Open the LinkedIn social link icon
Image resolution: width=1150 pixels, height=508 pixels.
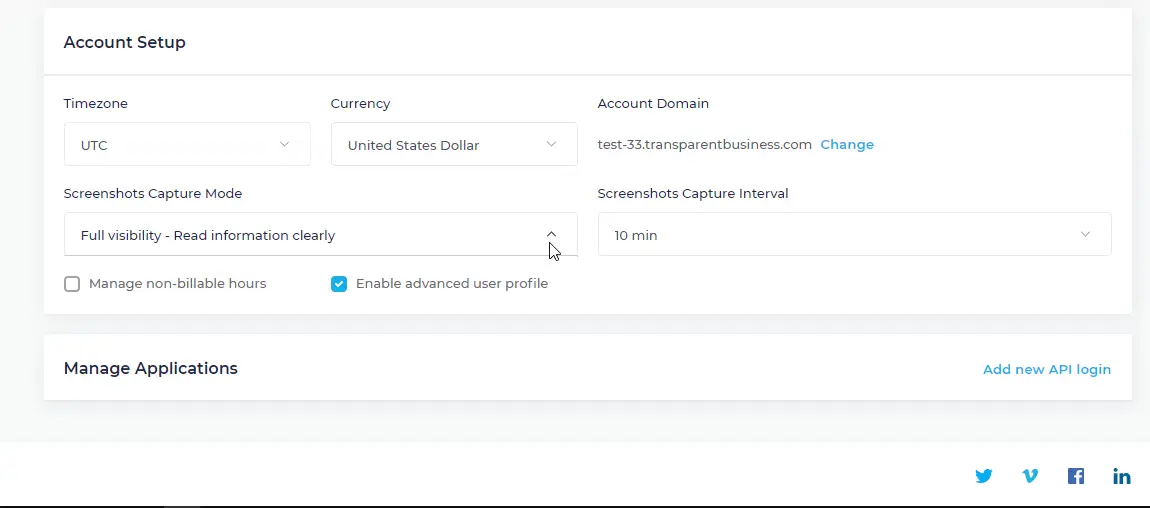[1122, 476]
